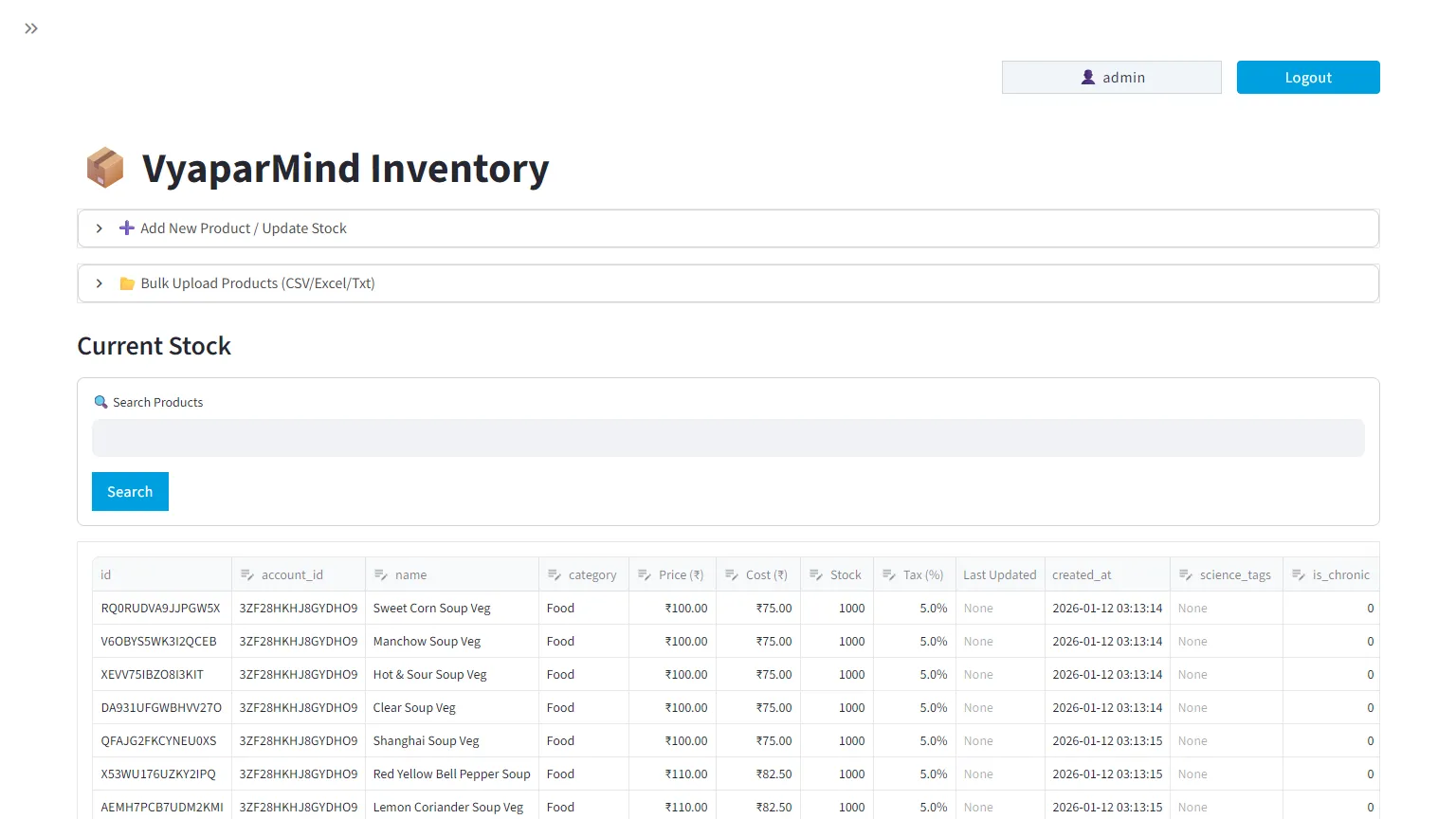Select the Lemon Coriander Soup Veg cell
This screenshot has width=1456, height=819.
coord(452,807)
